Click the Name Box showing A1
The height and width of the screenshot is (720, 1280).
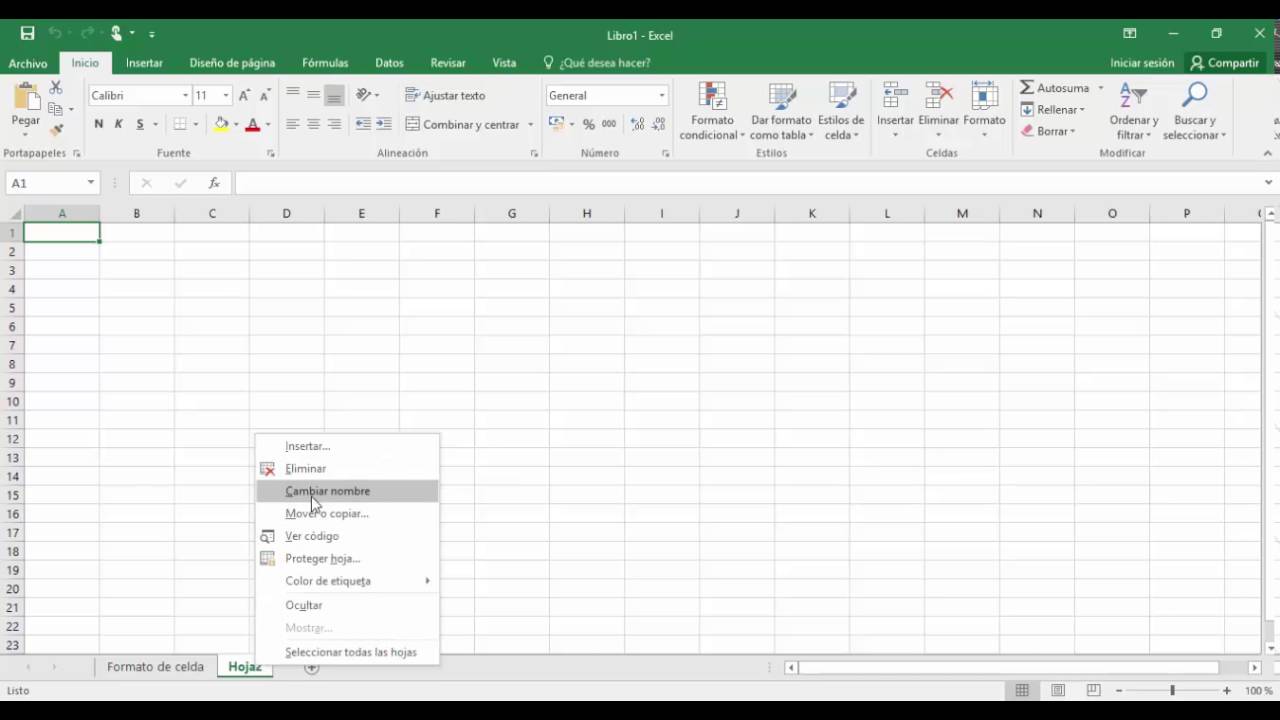[52, 183]
